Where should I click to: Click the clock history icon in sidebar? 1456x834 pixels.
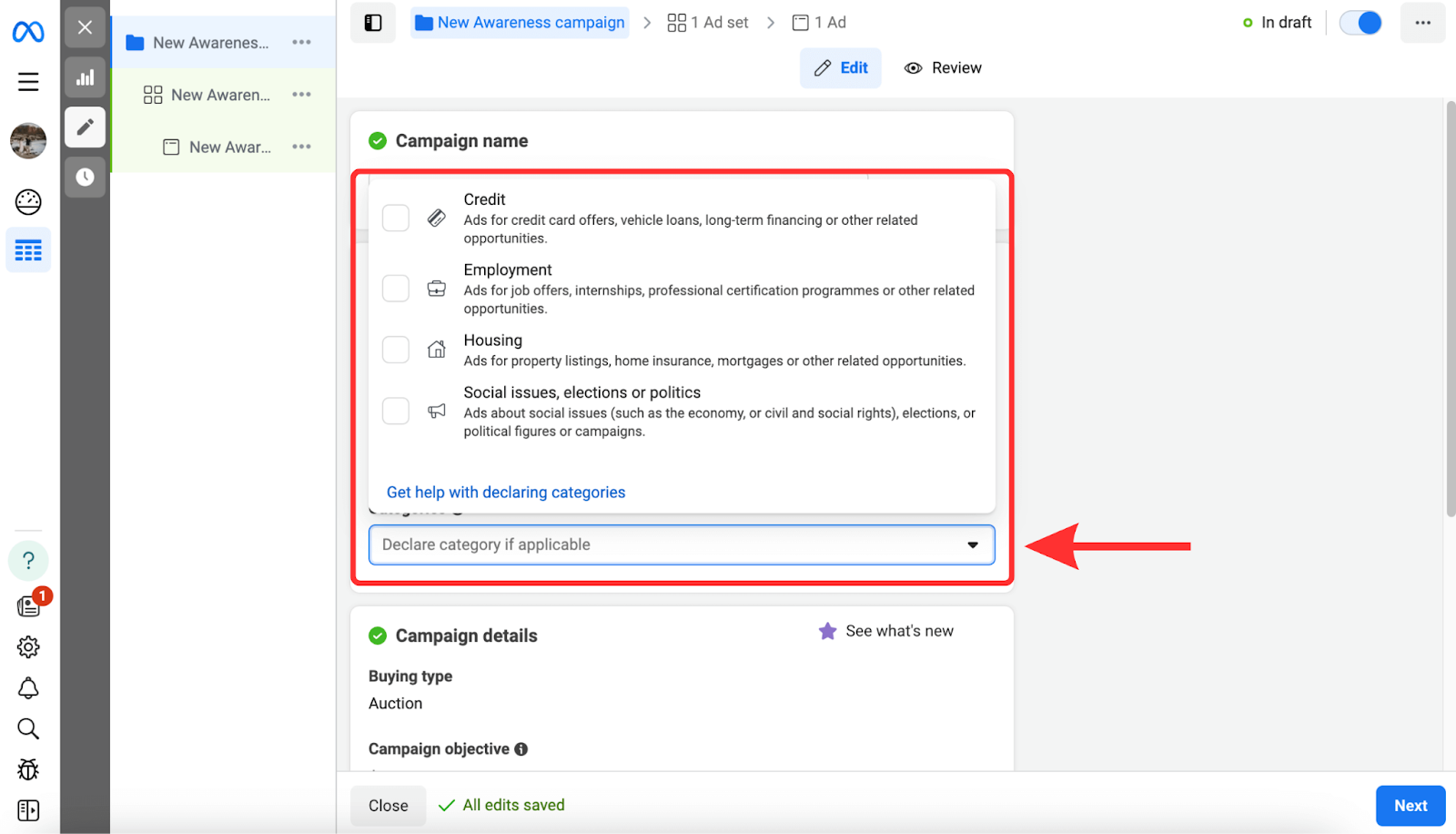(x=85, y=177)
